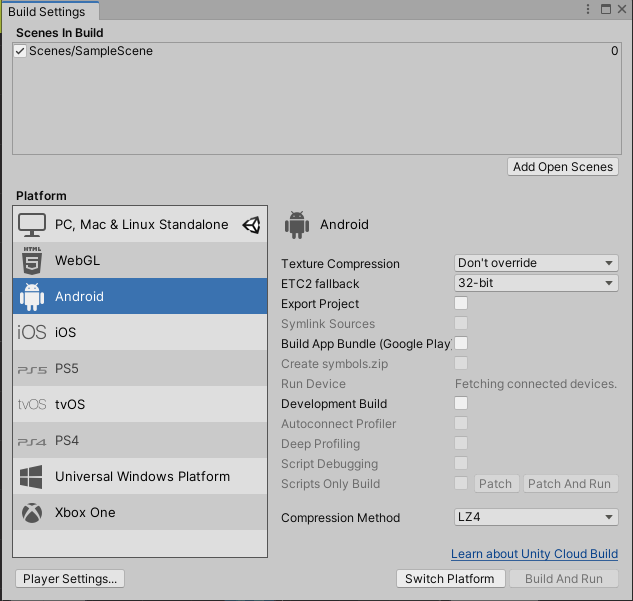Click the Scenes In Build heading
Image resolution: width=633 pixels, height=601 pixels.
point(60,33)
